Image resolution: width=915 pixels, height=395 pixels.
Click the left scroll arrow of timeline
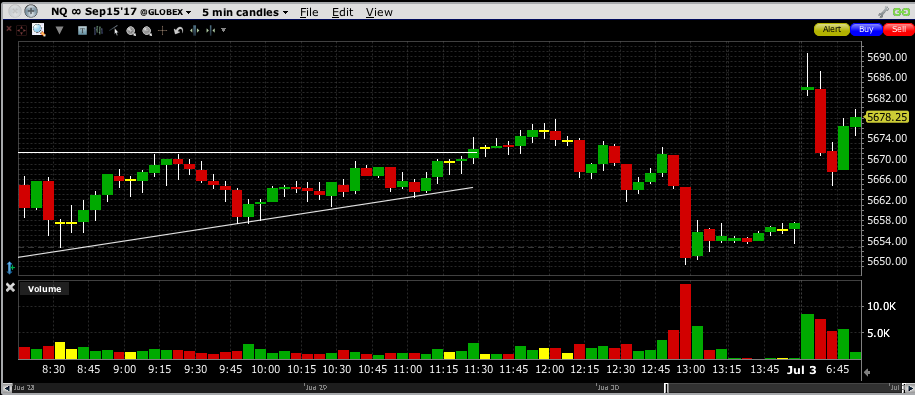tap(7, 387)
